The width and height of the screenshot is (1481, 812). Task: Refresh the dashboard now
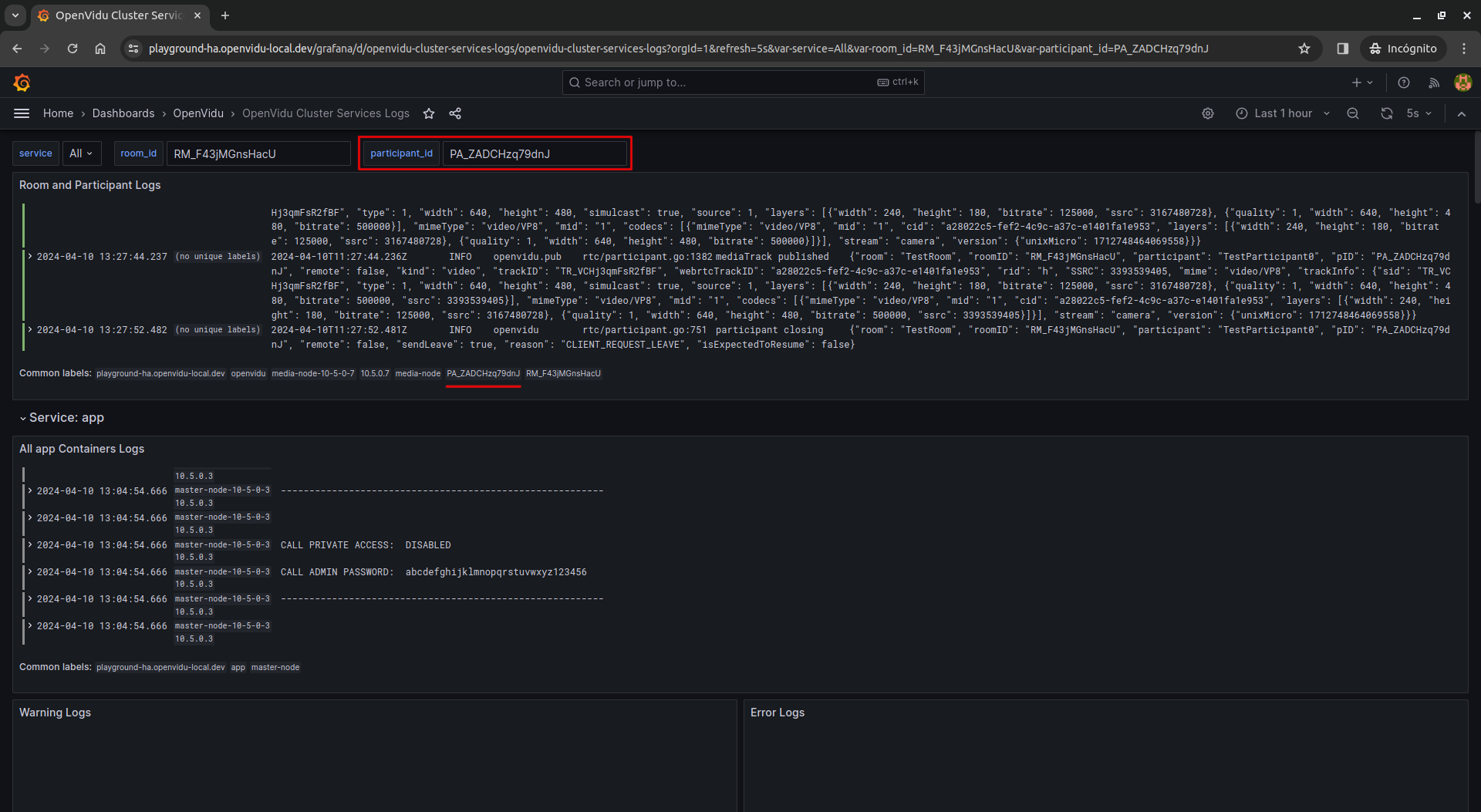[x=1386, y=113]
